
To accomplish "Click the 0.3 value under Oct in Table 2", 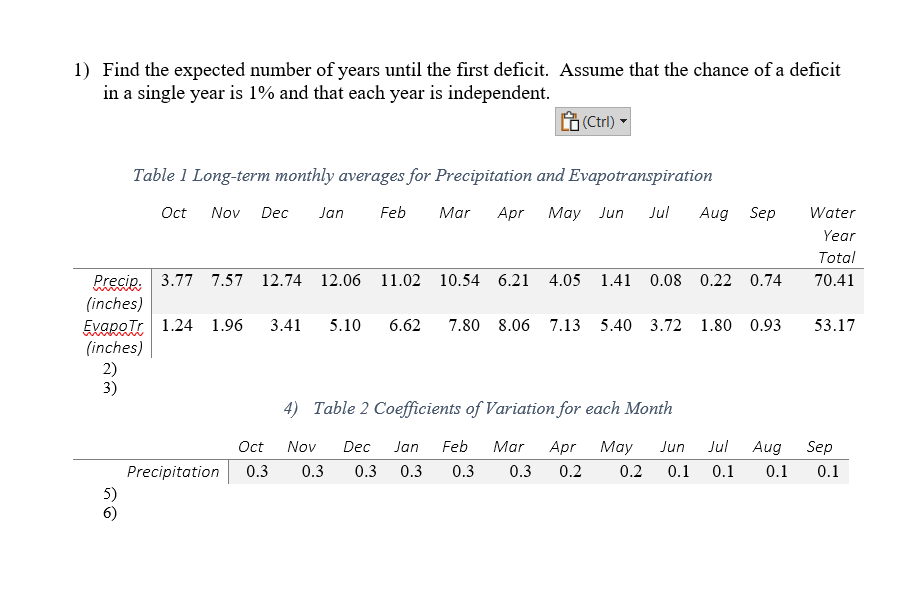I will coord(256,470).
